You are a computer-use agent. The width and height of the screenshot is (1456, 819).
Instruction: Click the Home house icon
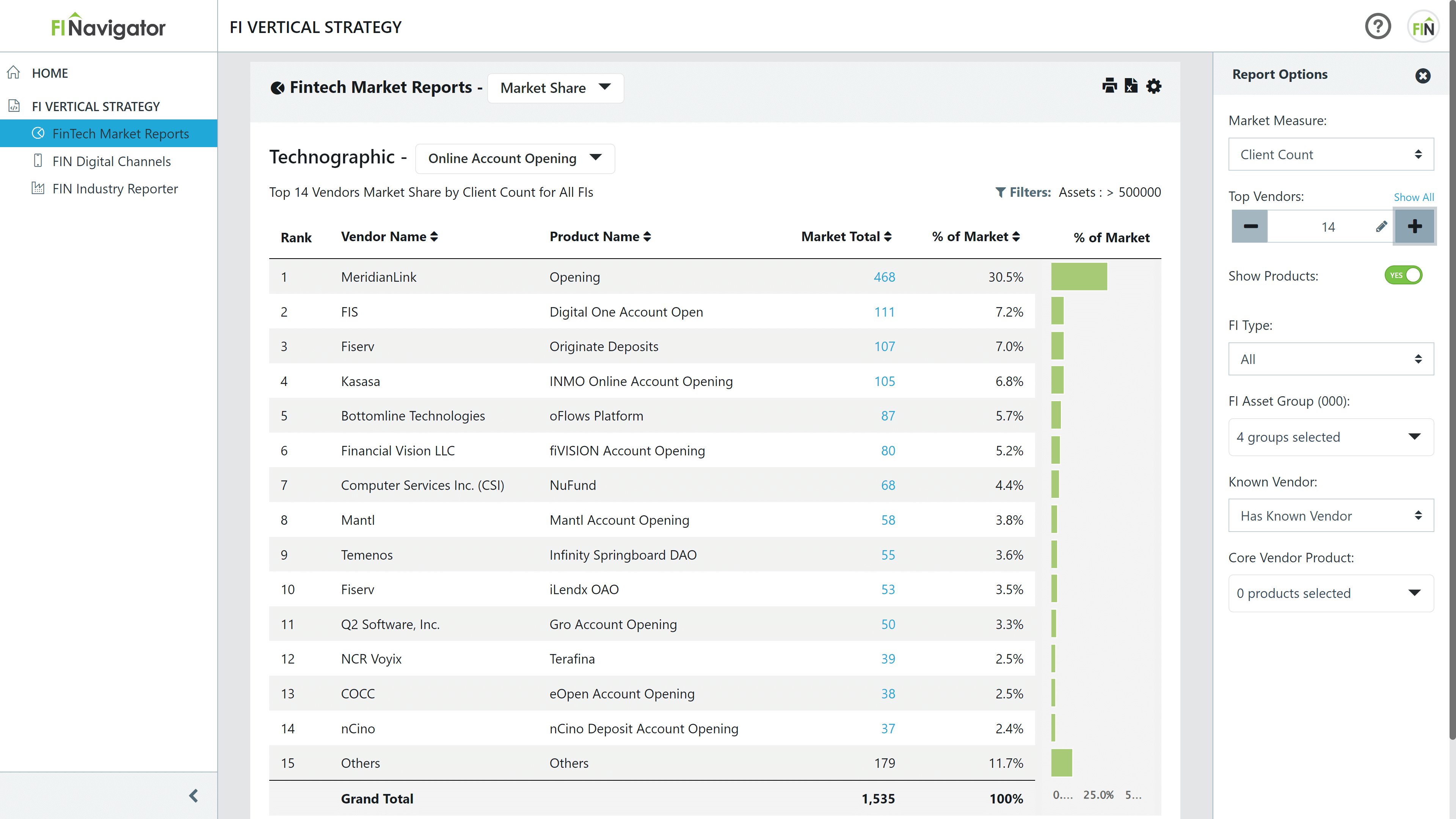coord(14,73)
